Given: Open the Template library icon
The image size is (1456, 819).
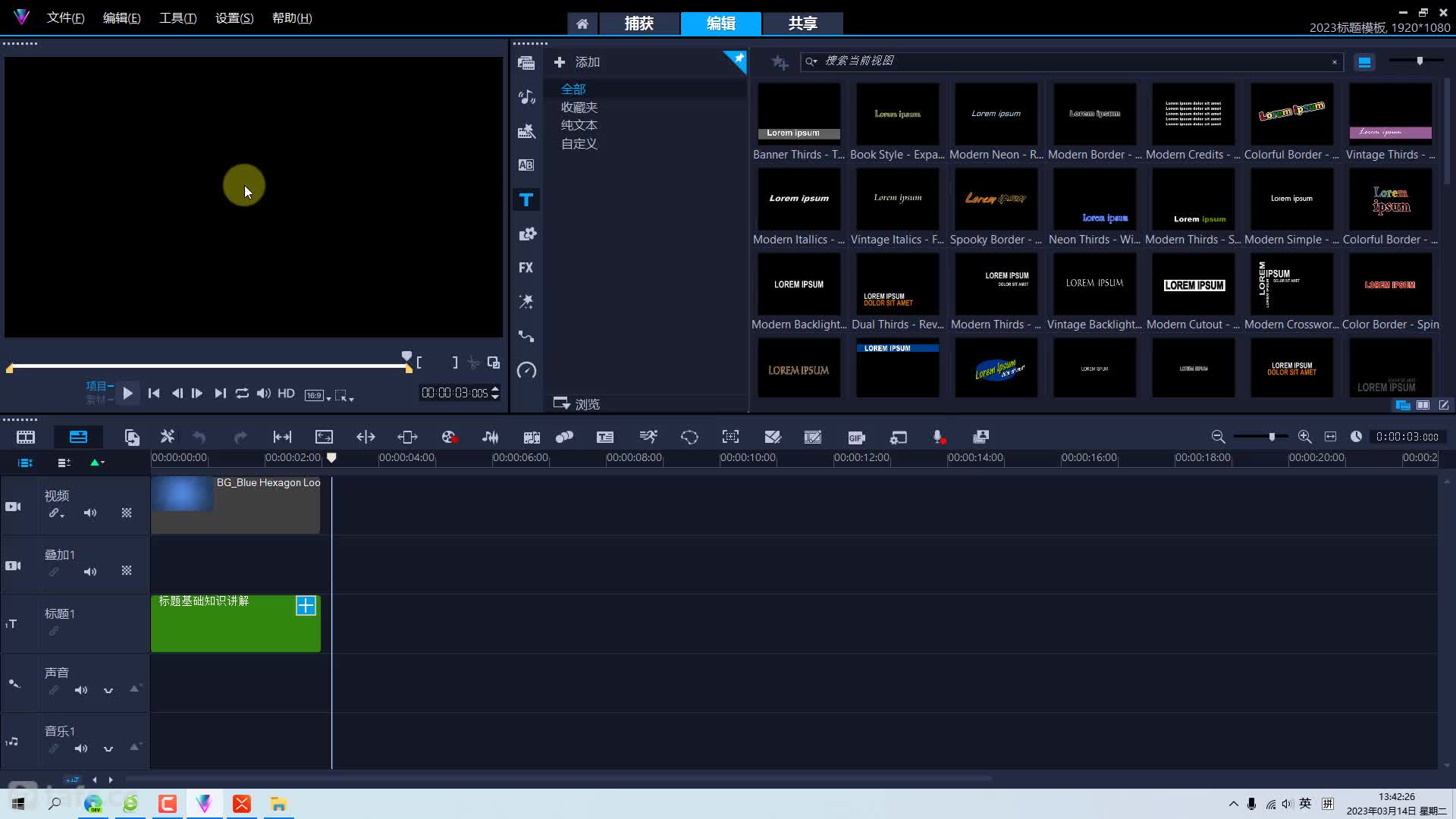Looking at the screenshot, I should tap(526, 131).
